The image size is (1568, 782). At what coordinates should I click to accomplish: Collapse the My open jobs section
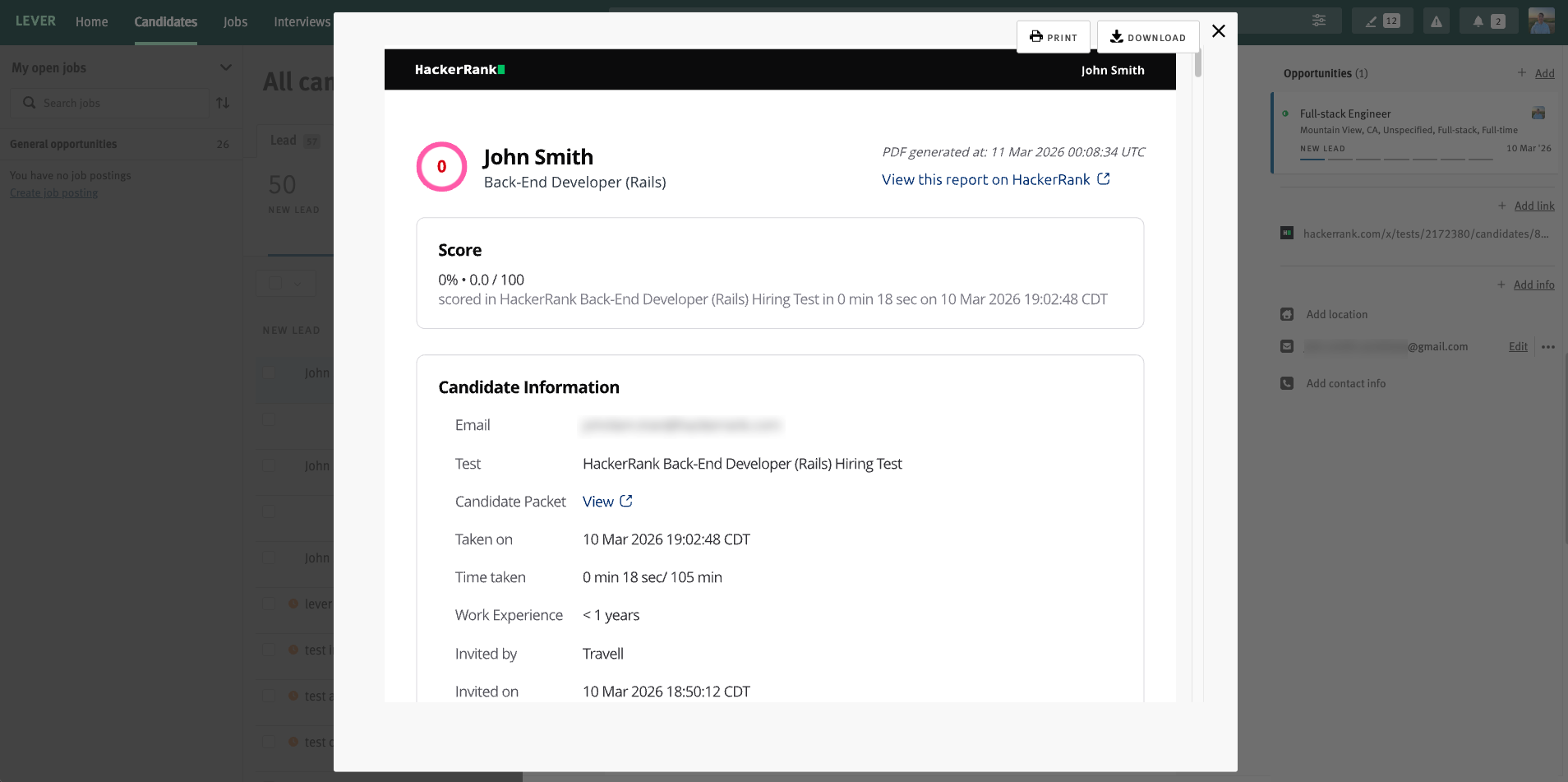point(225,67)
